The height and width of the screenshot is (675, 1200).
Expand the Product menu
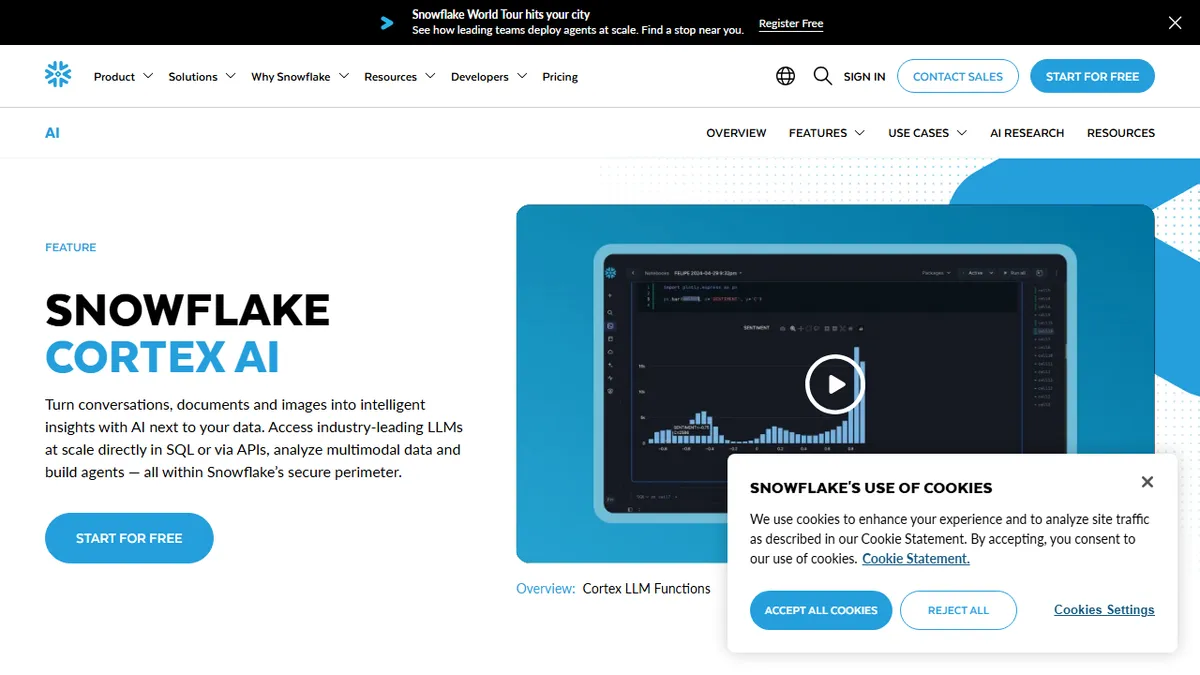(123, 76)
